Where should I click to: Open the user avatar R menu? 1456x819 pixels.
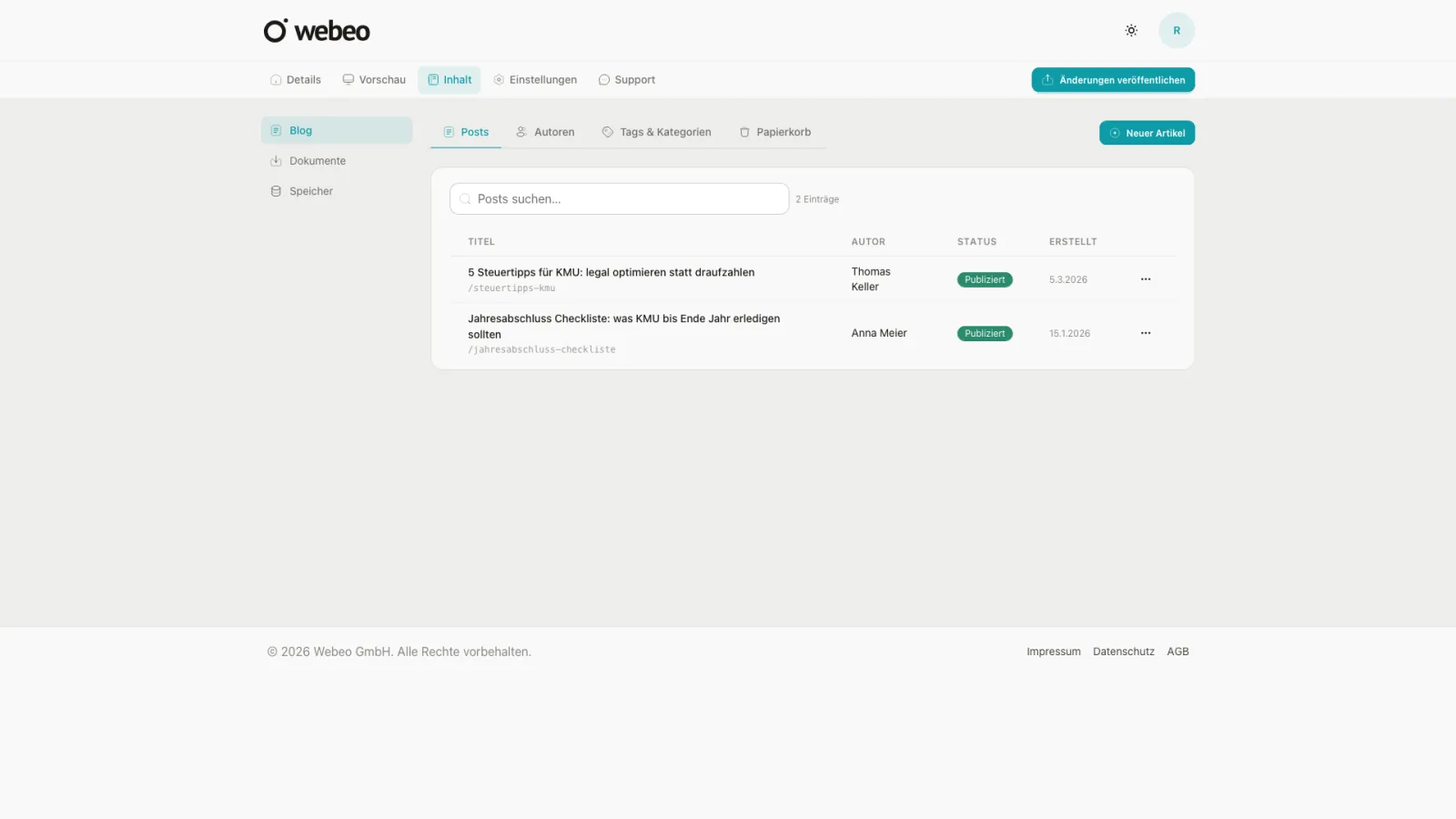[1177, 31]
